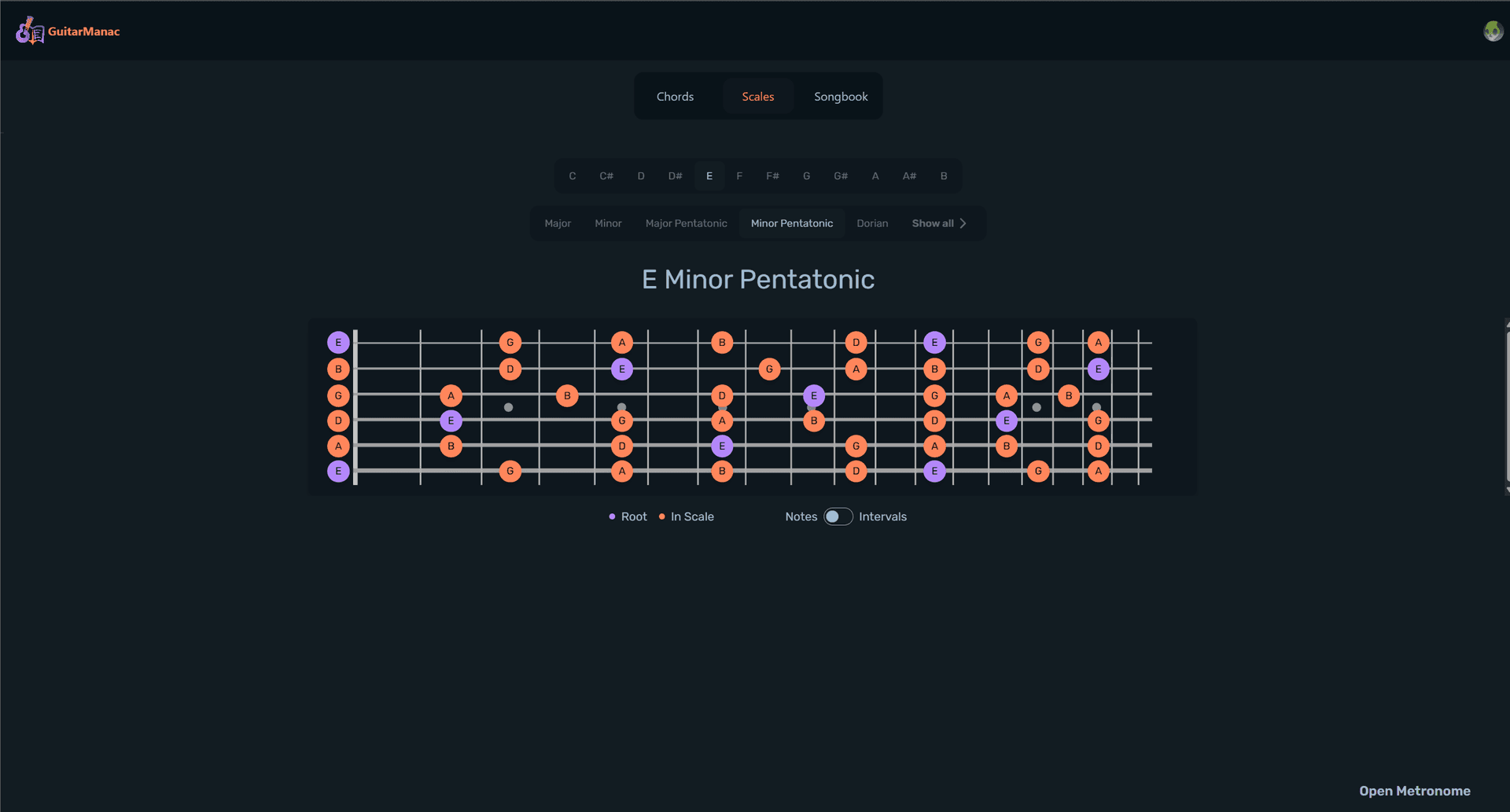Screen dimensions: 1510x812
Task: Click the purple E root marker on low E string
Action: point(338,471)
